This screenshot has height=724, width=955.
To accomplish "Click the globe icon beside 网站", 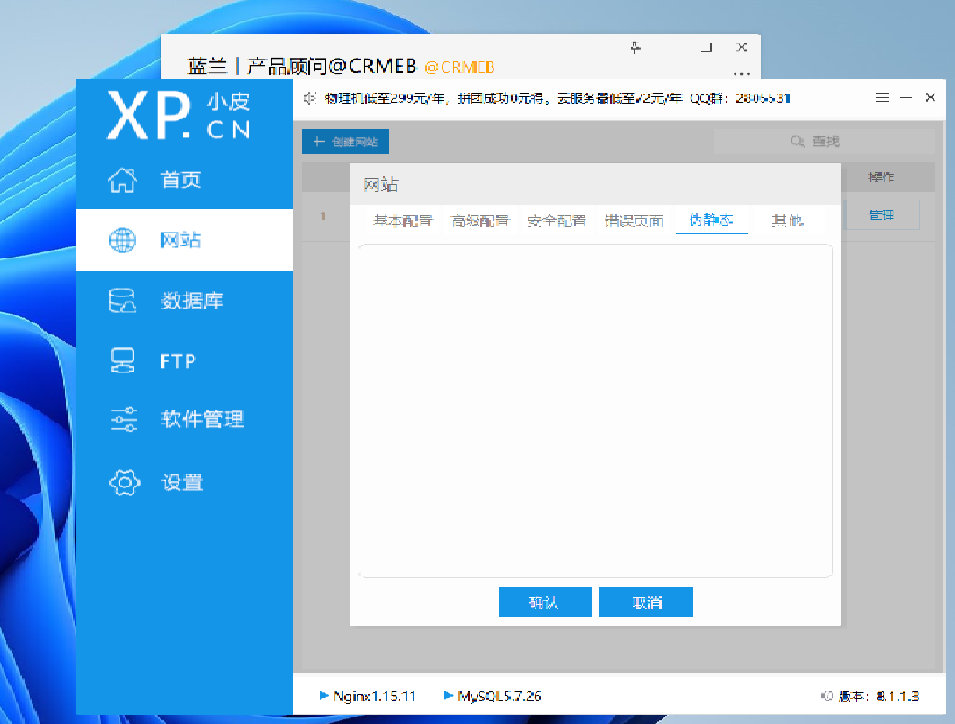I will click(122, 240).
